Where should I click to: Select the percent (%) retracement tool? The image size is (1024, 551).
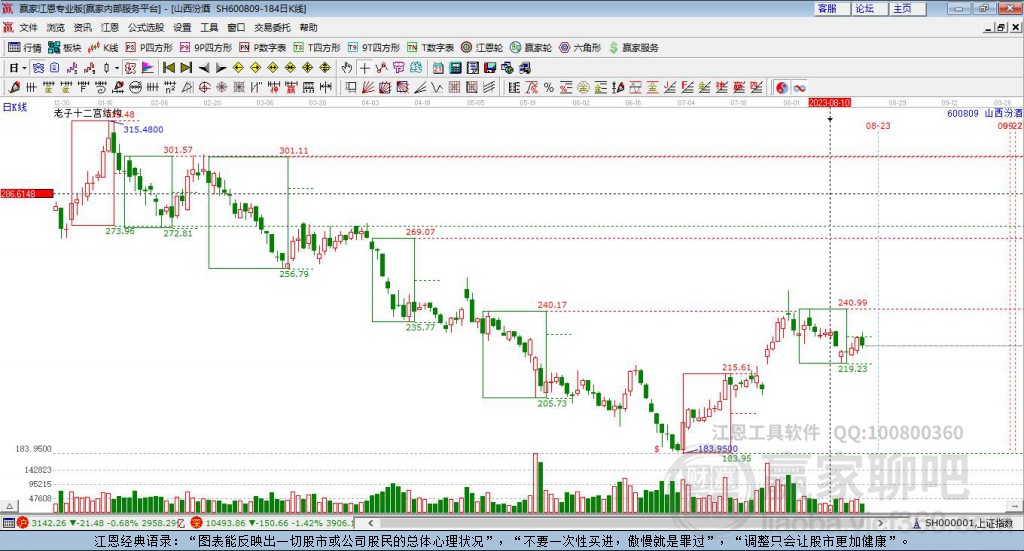549,87
